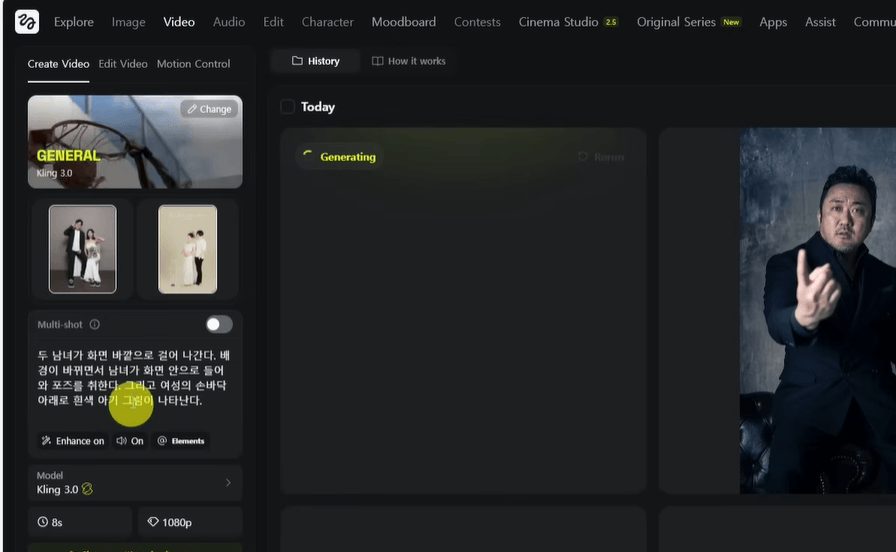Select the GENERAL Kling 3.0 preset card

point(135,142)
